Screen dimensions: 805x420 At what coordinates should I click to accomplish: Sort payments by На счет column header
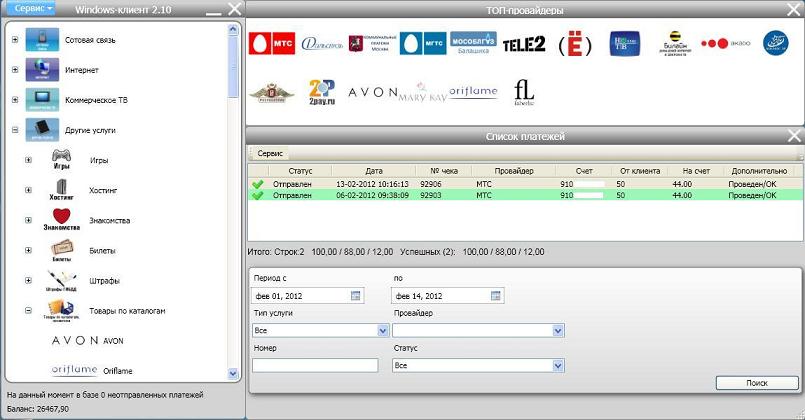(x=696, y=171)
